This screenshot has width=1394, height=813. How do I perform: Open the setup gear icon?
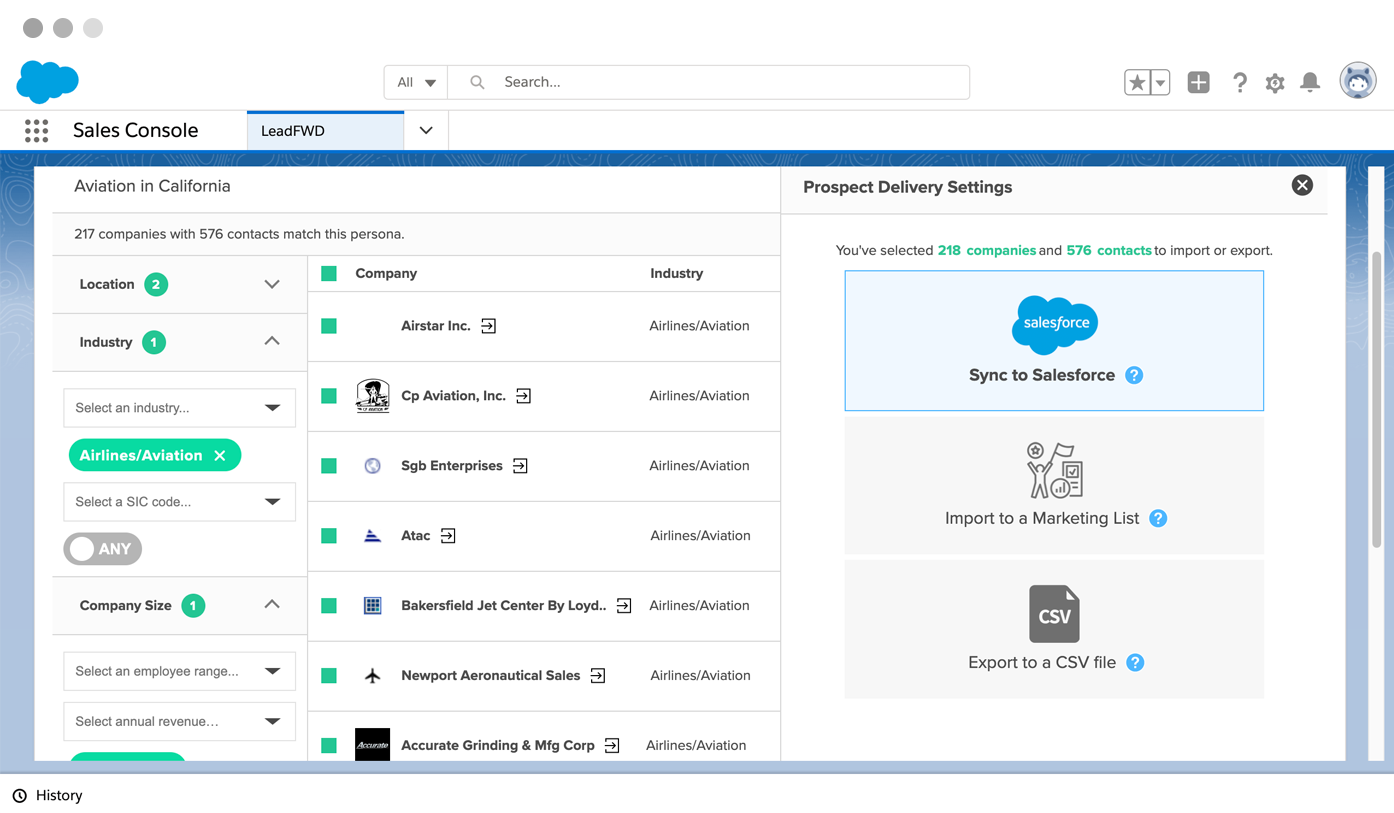pos(1275,83)
